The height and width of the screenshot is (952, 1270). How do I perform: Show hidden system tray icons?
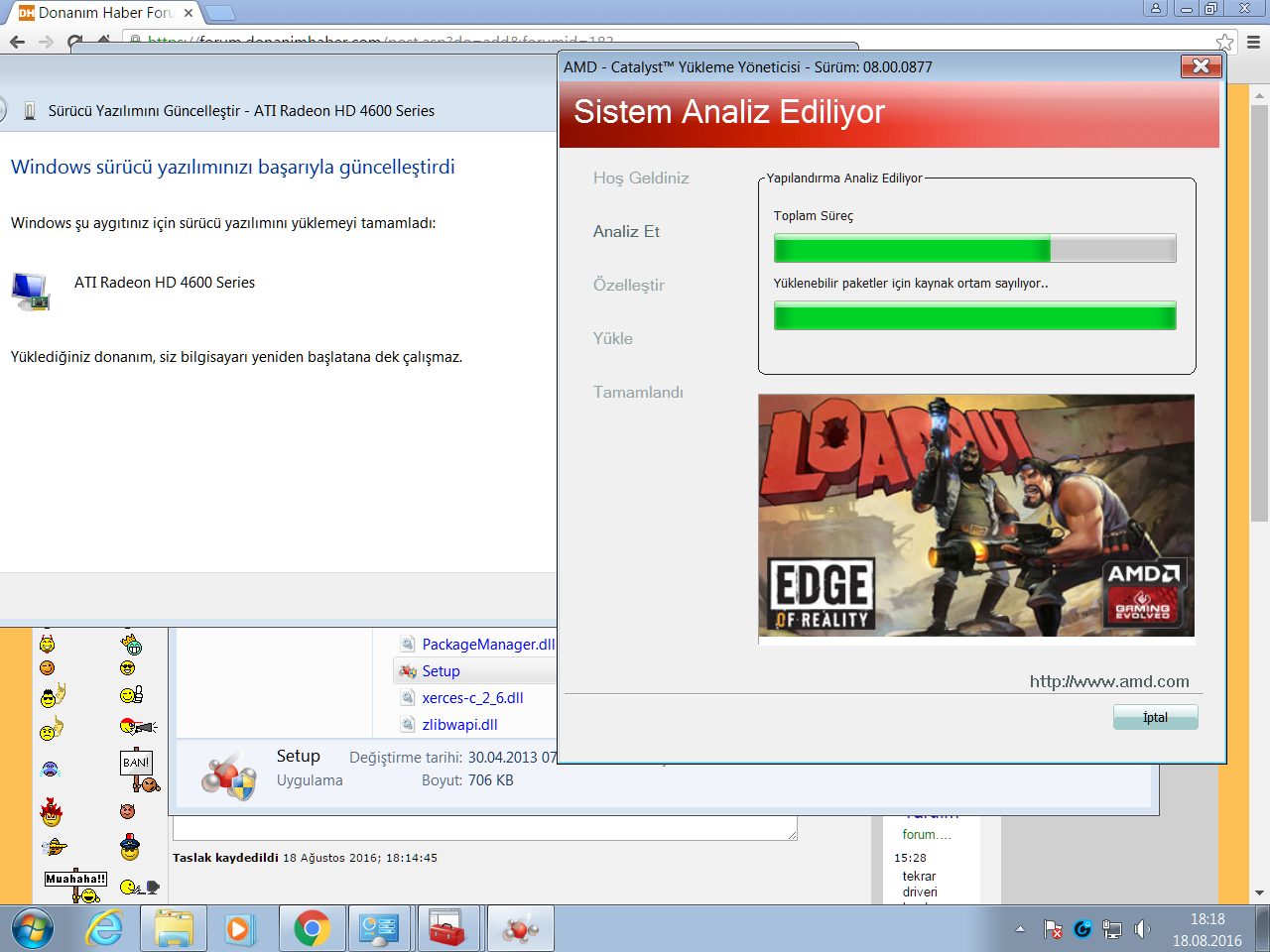1020,929
